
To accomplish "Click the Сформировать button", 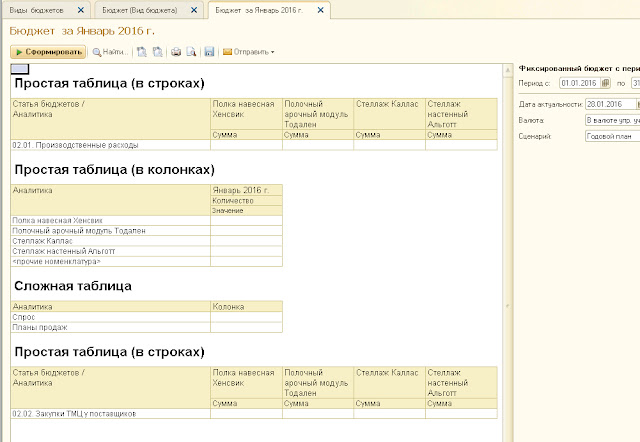I will tap(48, 52).
